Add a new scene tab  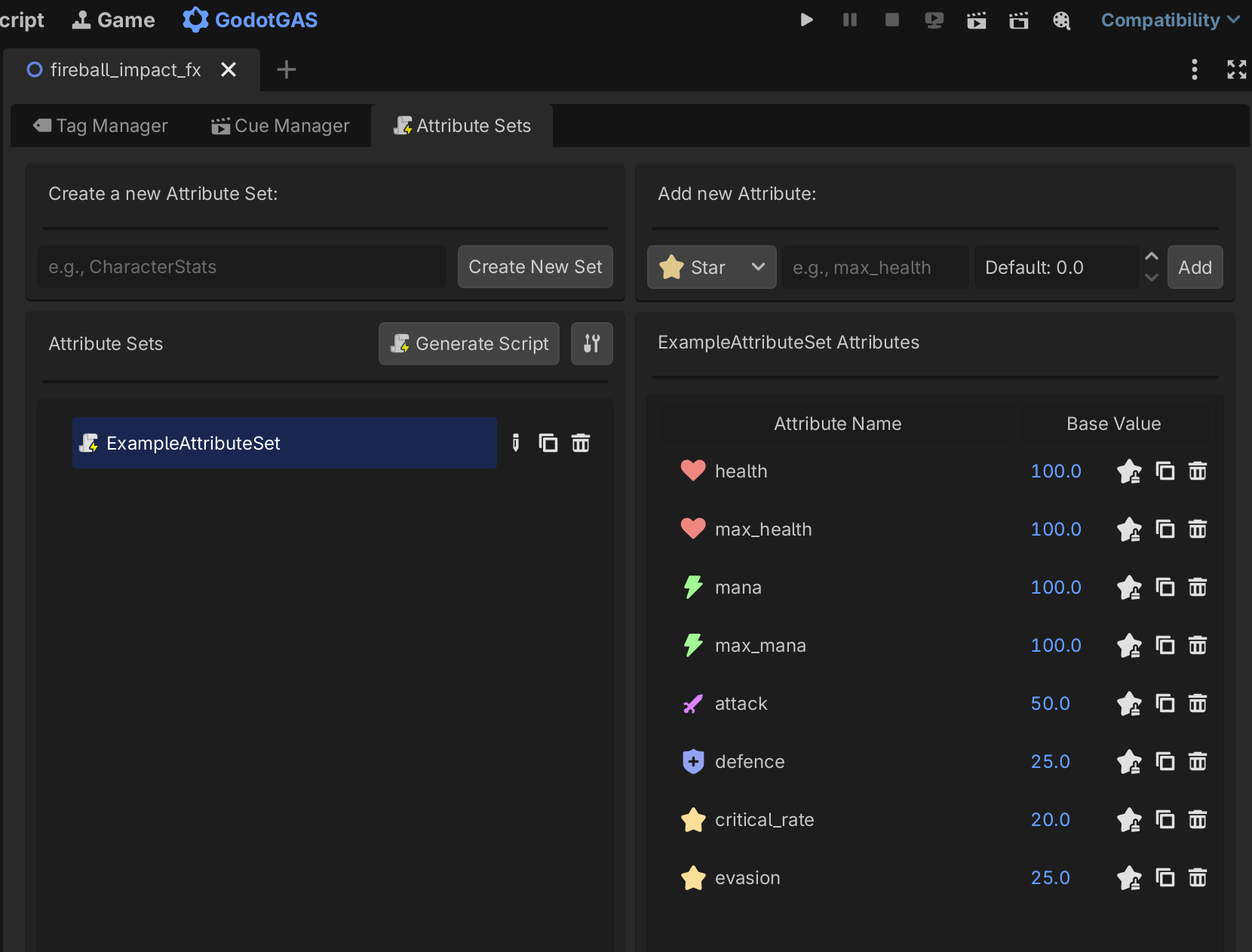[287, 70]
